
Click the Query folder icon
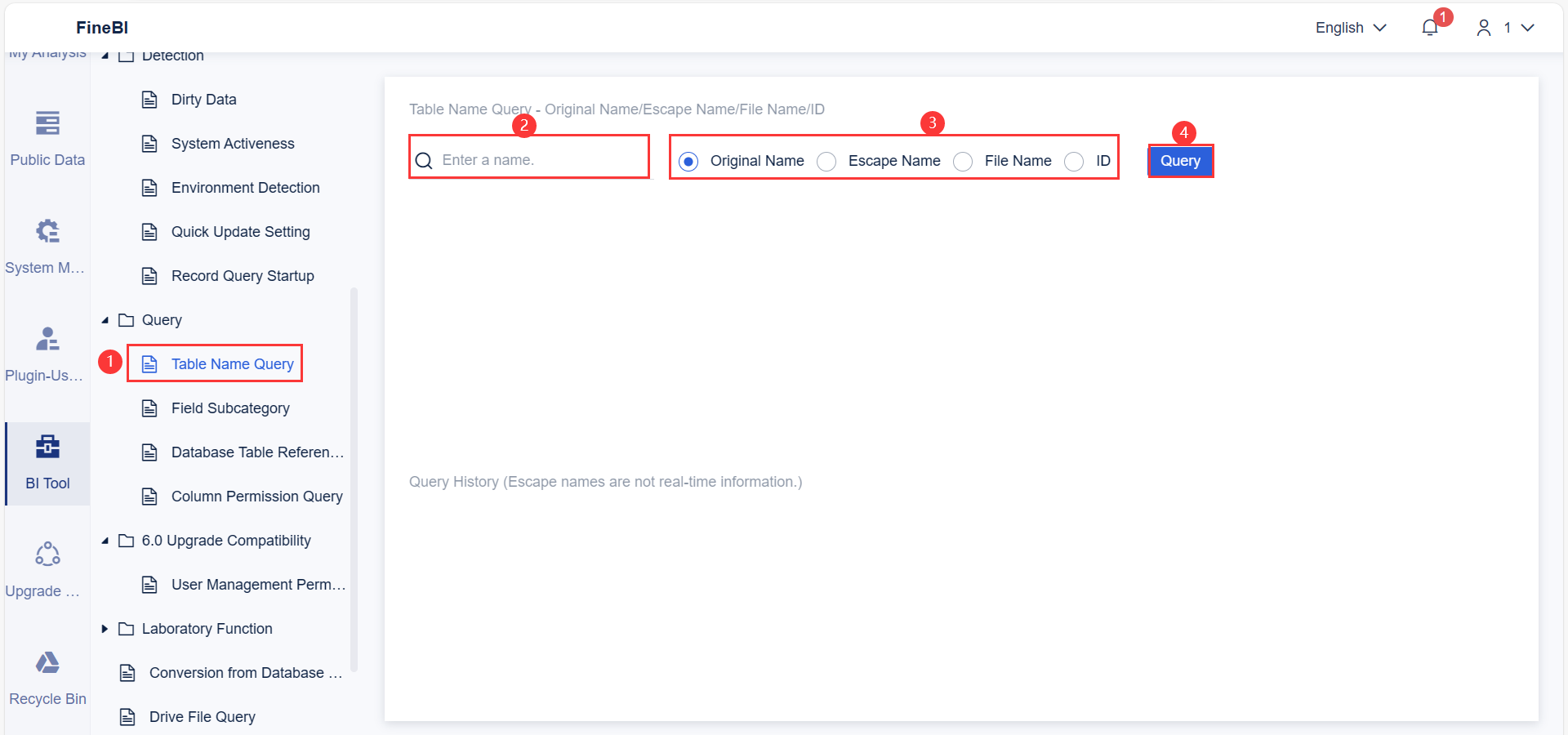coord(127,320)
